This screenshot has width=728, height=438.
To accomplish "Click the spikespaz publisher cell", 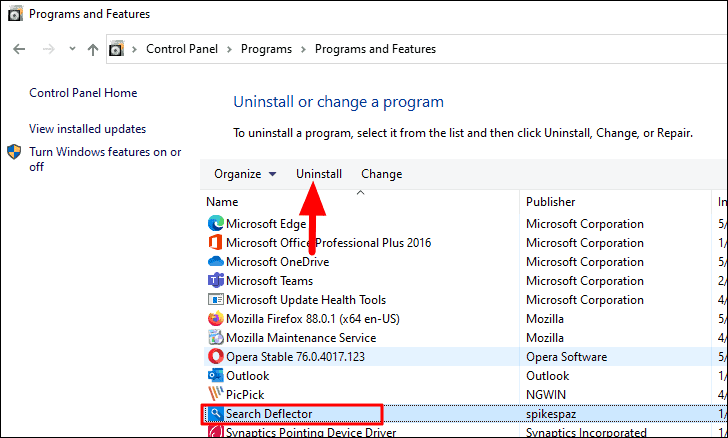I will [551, 414].
